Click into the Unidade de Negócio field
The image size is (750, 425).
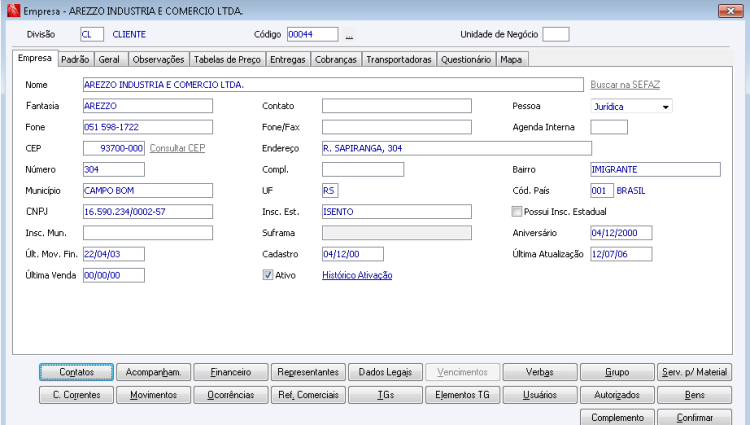[556, 34]
